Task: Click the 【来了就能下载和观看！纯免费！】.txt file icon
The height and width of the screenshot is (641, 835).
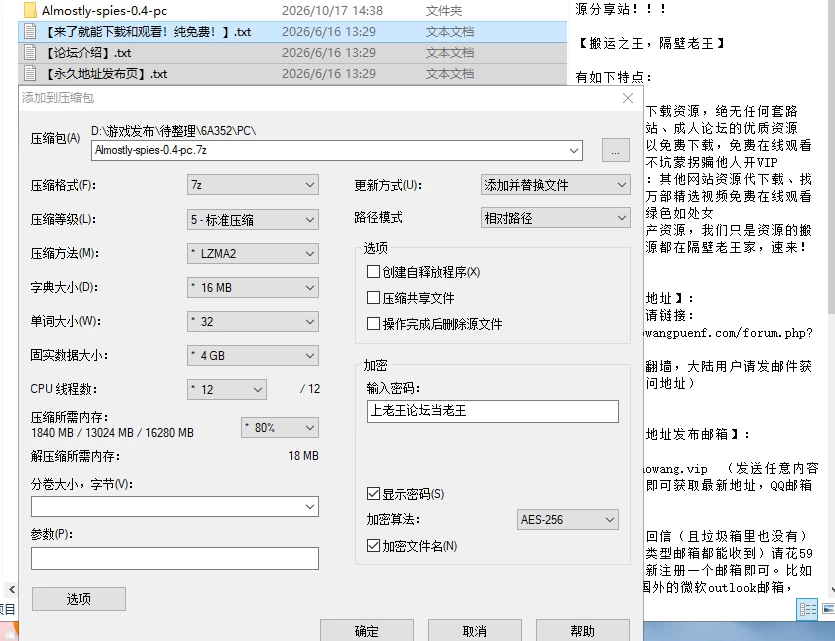Action: pyautogui.click(x=30, y=32)
